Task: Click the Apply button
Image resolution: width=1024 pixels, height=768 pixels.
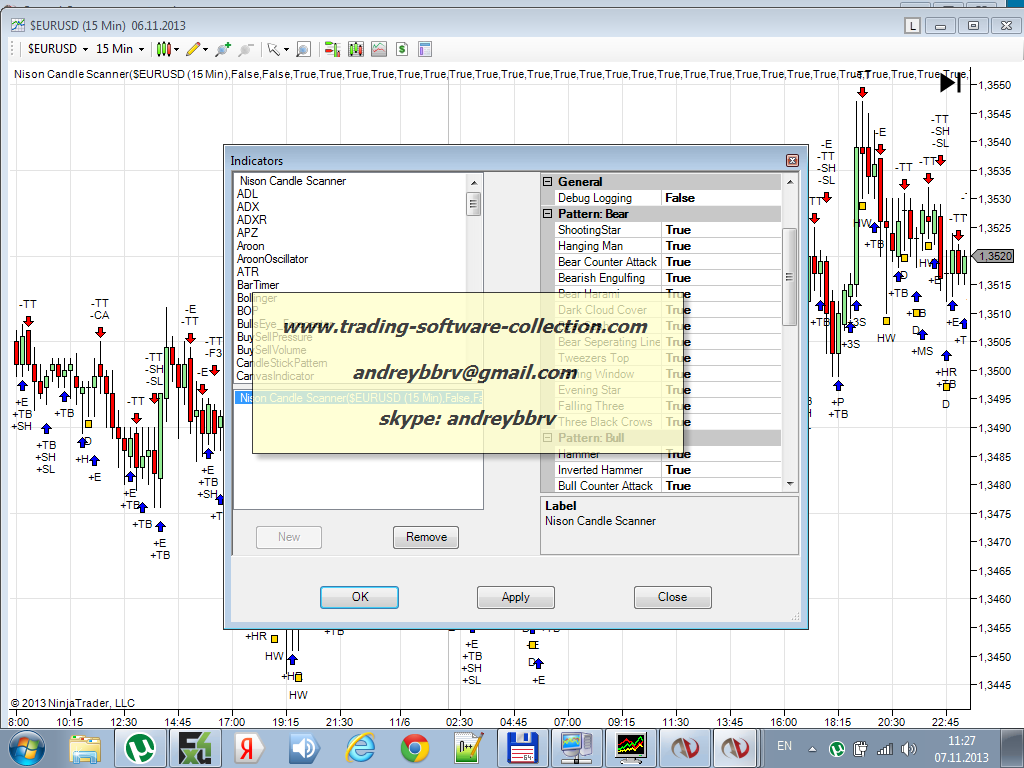Action: pyautogui.click(x=515, y=597)
